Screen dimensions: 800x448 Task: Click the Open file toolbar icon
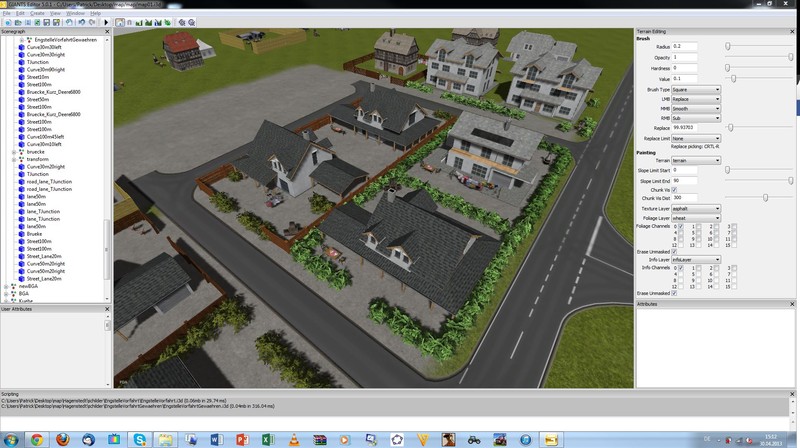point(18,22)
